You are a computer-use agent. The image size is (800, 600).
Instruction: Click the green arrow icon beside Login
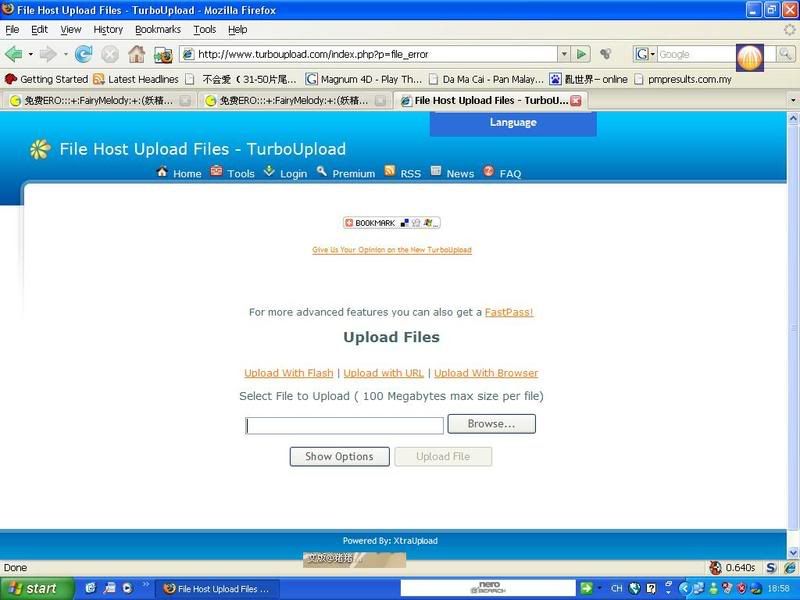coord(269,171)
